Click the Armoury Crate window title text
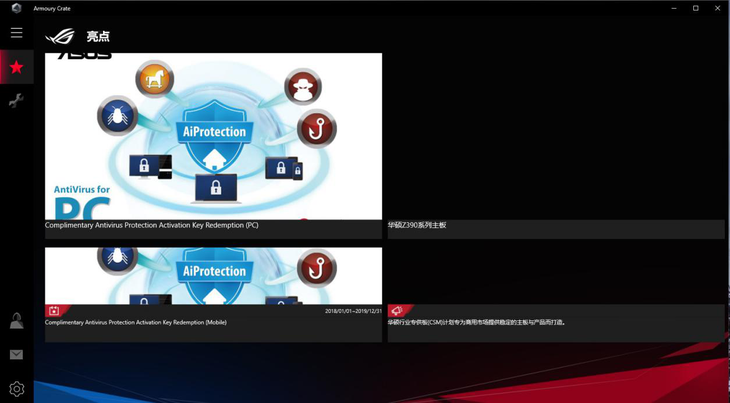The height and width of the screenshot is (403, 730). click(52, 8)
